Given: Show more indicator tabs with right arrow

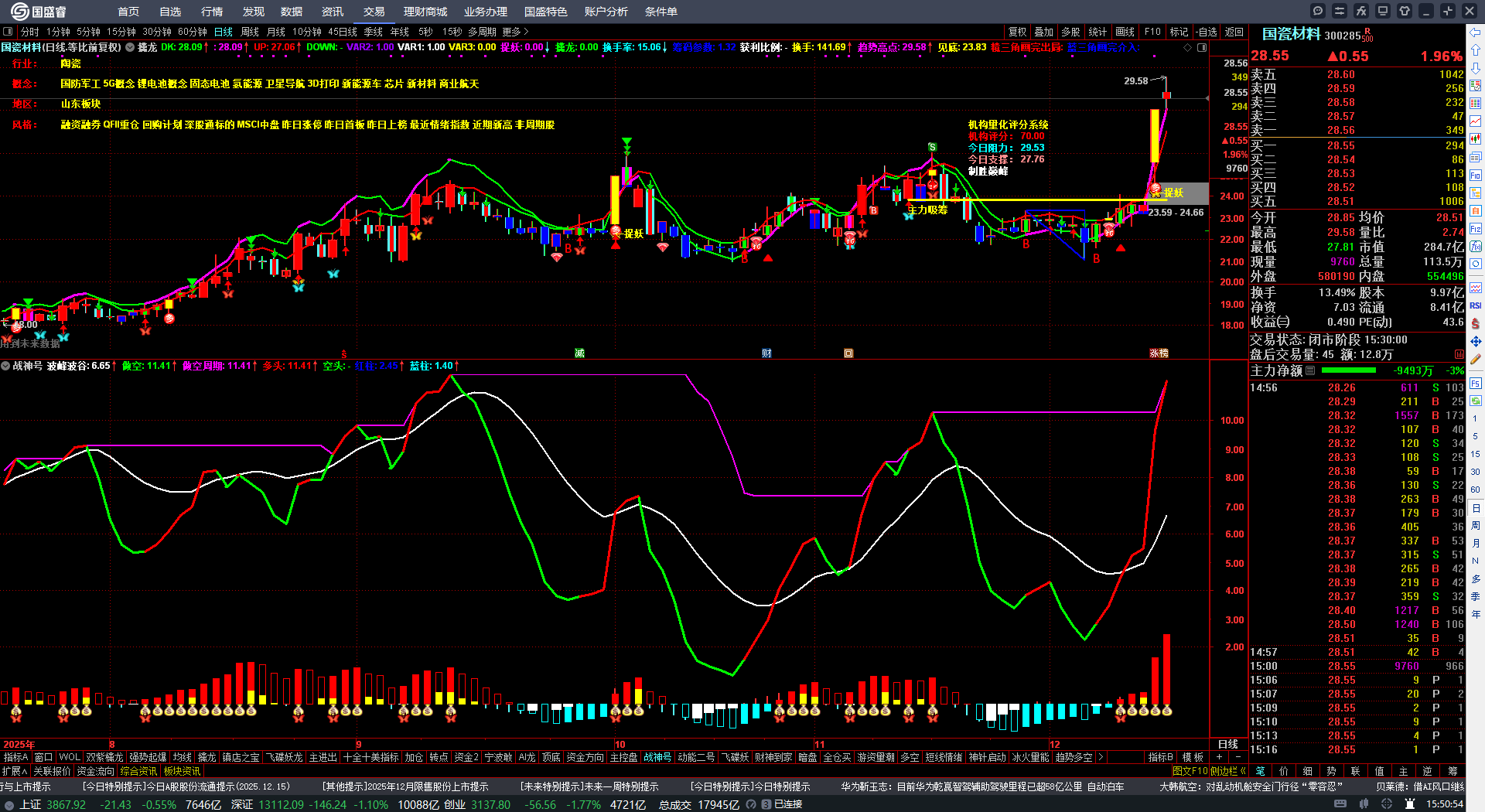Looking at the screenshot, I should 1101,758.
